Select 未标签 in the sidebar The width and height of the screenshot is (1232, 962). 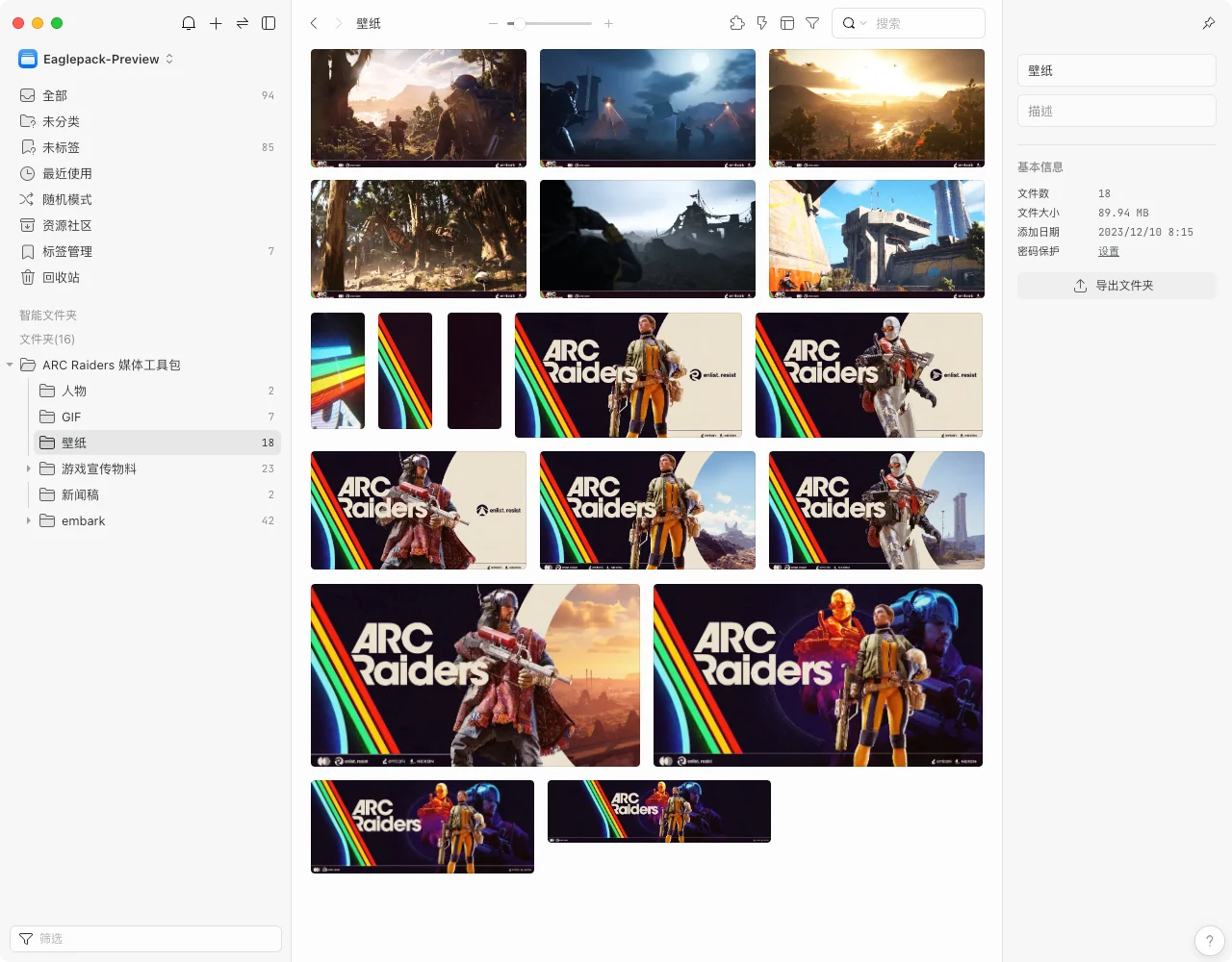(146, 147)
